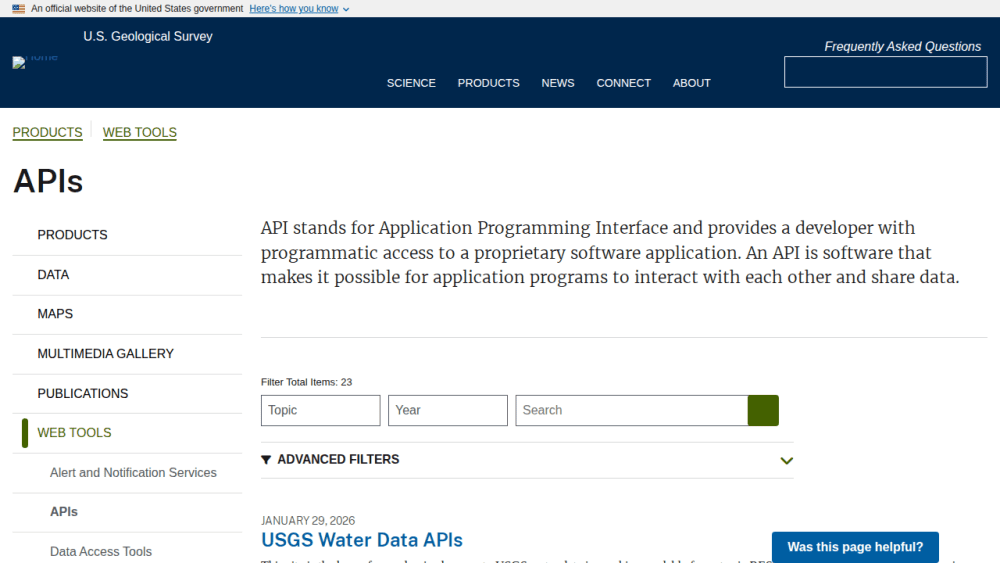This screenshot has width=1000, height=563.
Task: Open the SCIENCE menu
Action: click(x=411, y=84)
